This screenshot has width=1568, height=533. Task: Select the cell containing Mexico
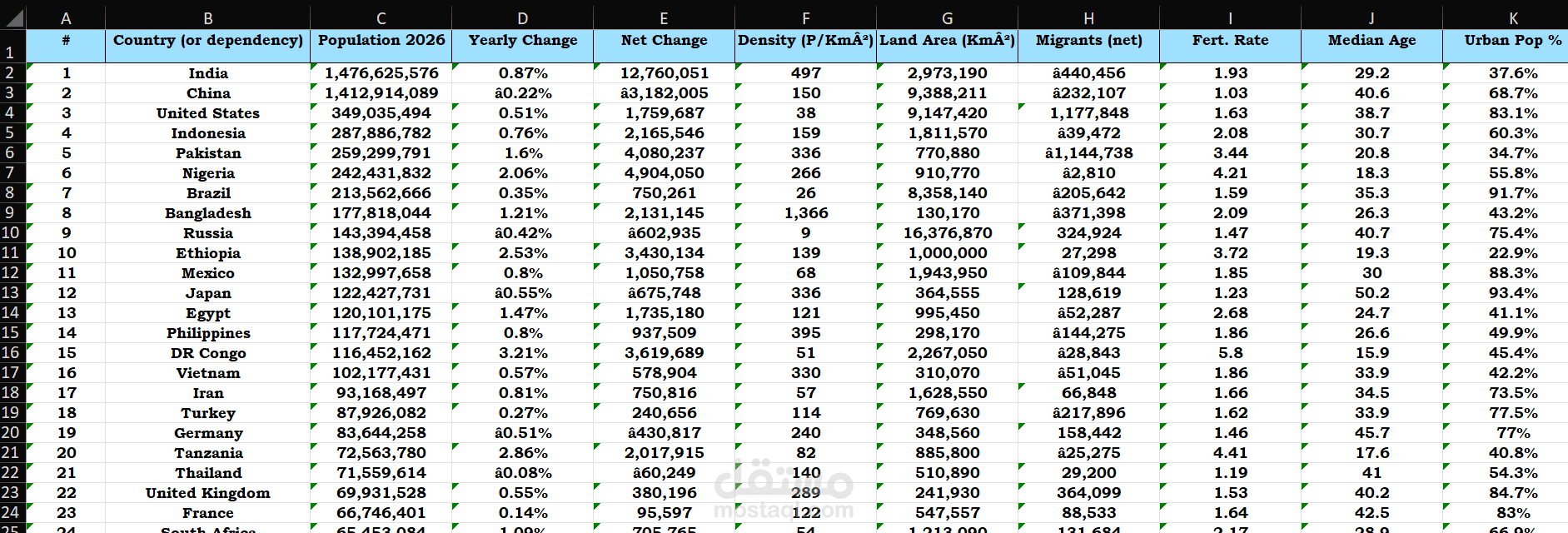click(x=207, y=273)
